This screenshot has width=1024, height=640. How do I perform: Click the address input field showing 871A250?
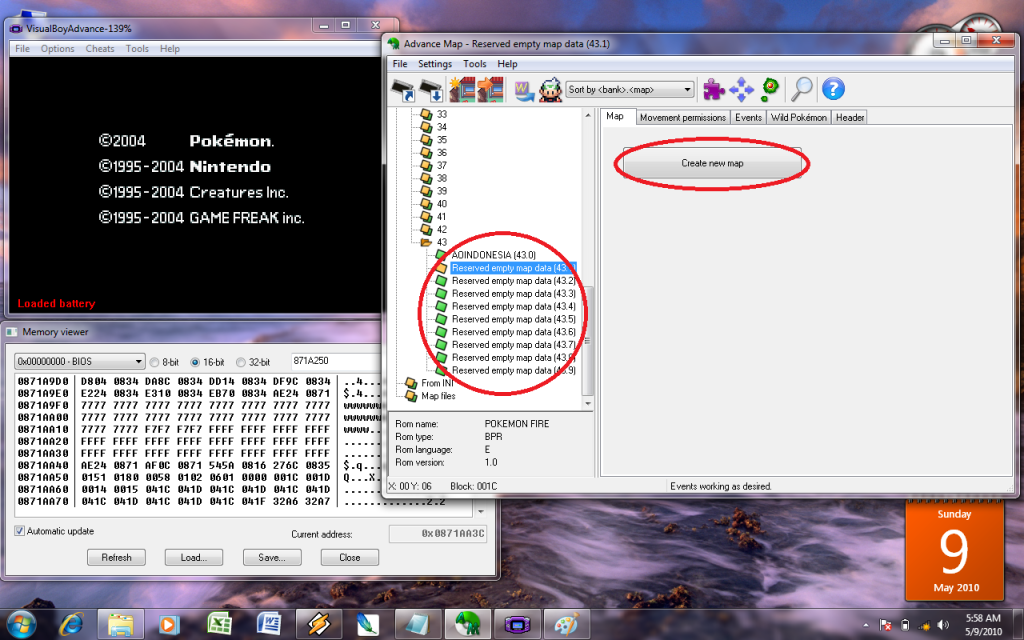(x=336, y=361)
